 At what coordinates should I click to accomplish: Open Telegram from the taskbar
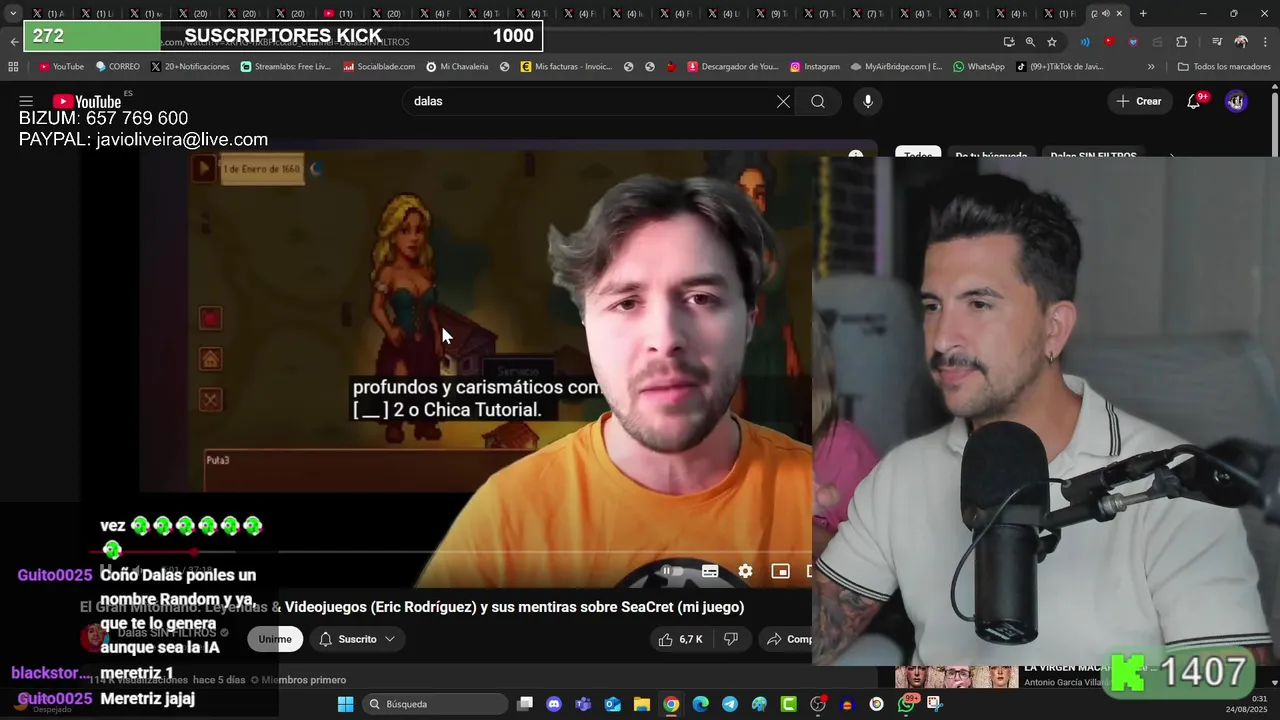click(x=730, y=704)
